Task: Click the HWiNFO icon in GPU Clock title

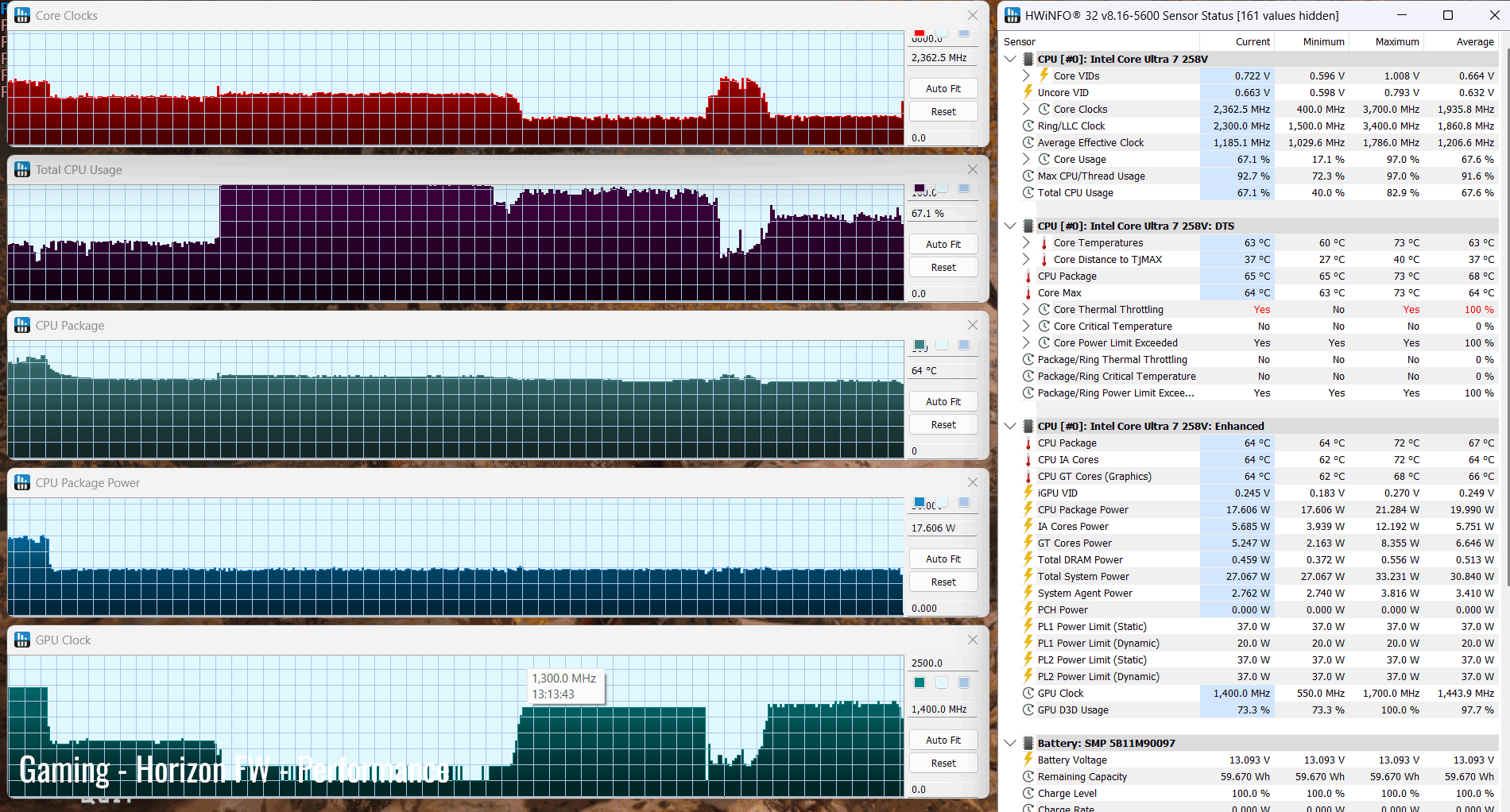Action: (22, 640)
